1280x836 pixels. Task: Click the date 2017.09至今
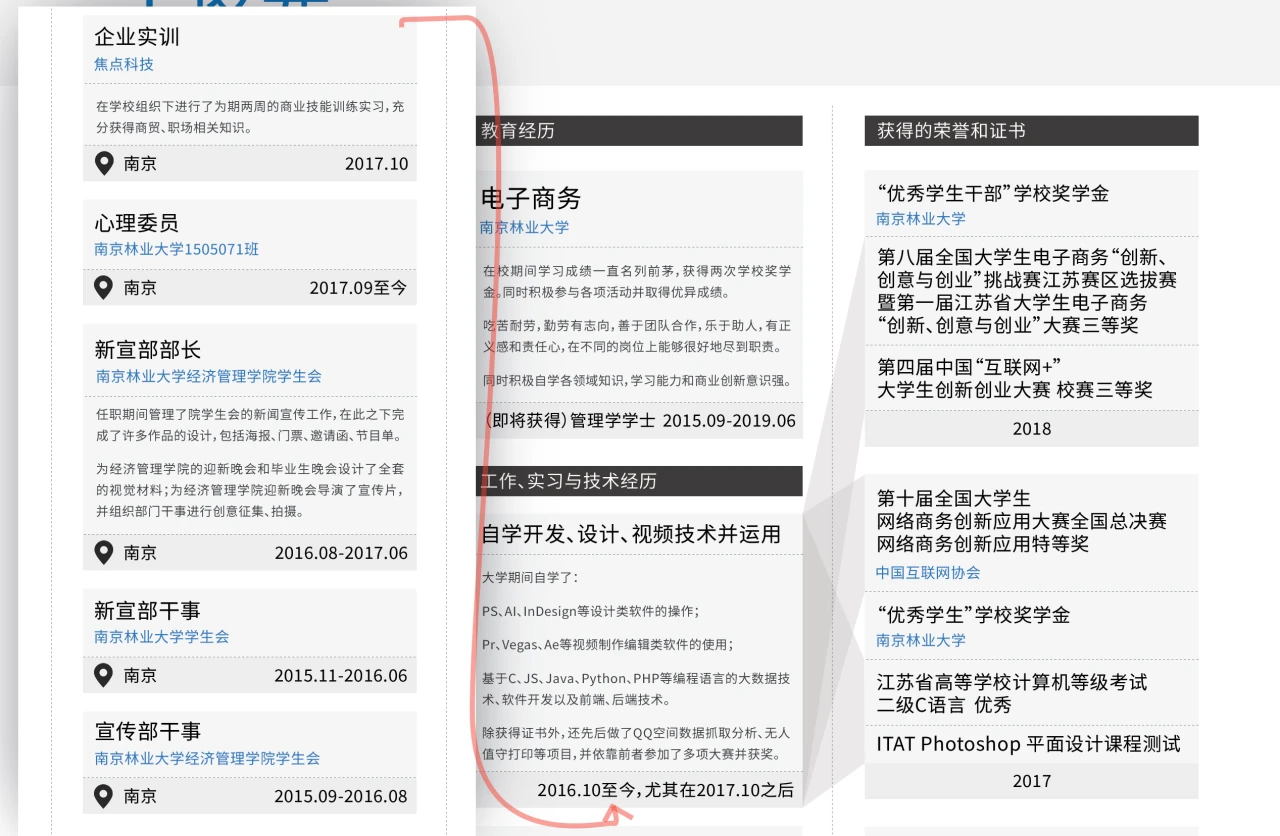tap(358, 288)
